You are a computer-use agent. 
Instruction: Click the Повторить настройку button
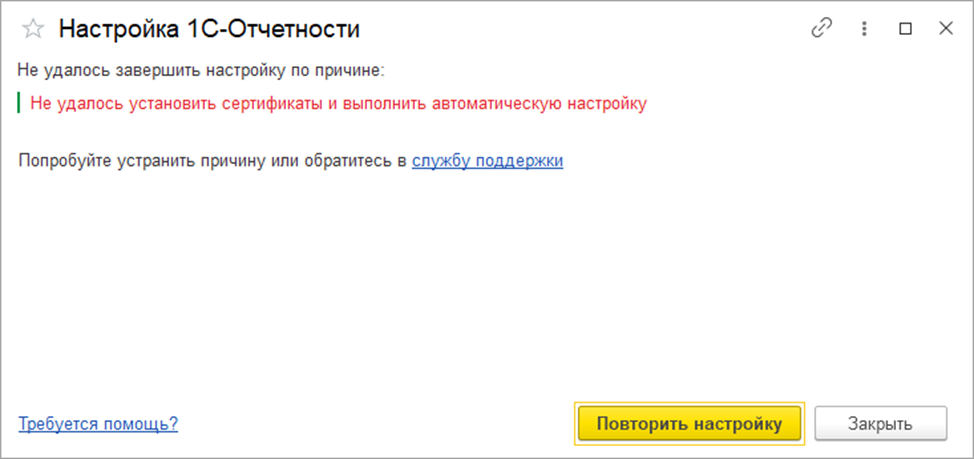689,424
